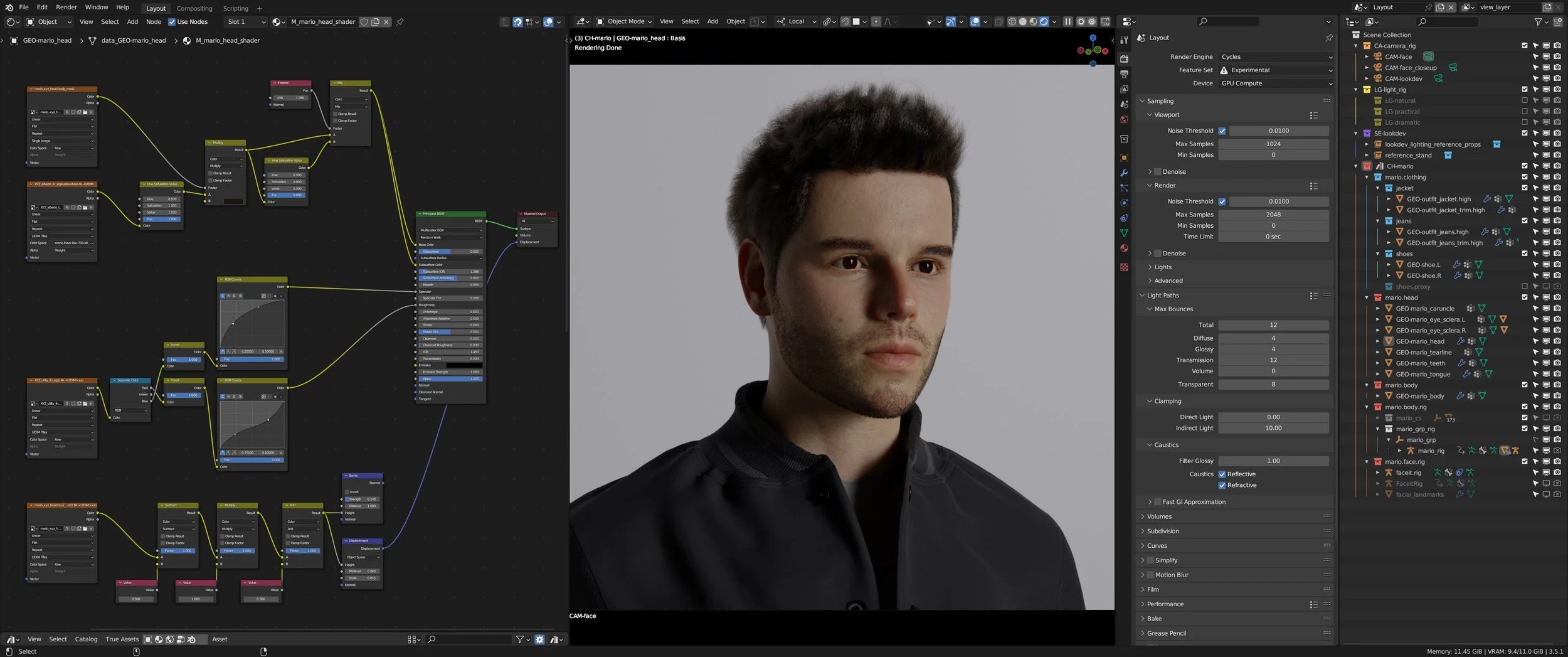Adjust the Filter Glossy value field
Viewport: 1568px width, 657px height.
tap(1273, 461)
